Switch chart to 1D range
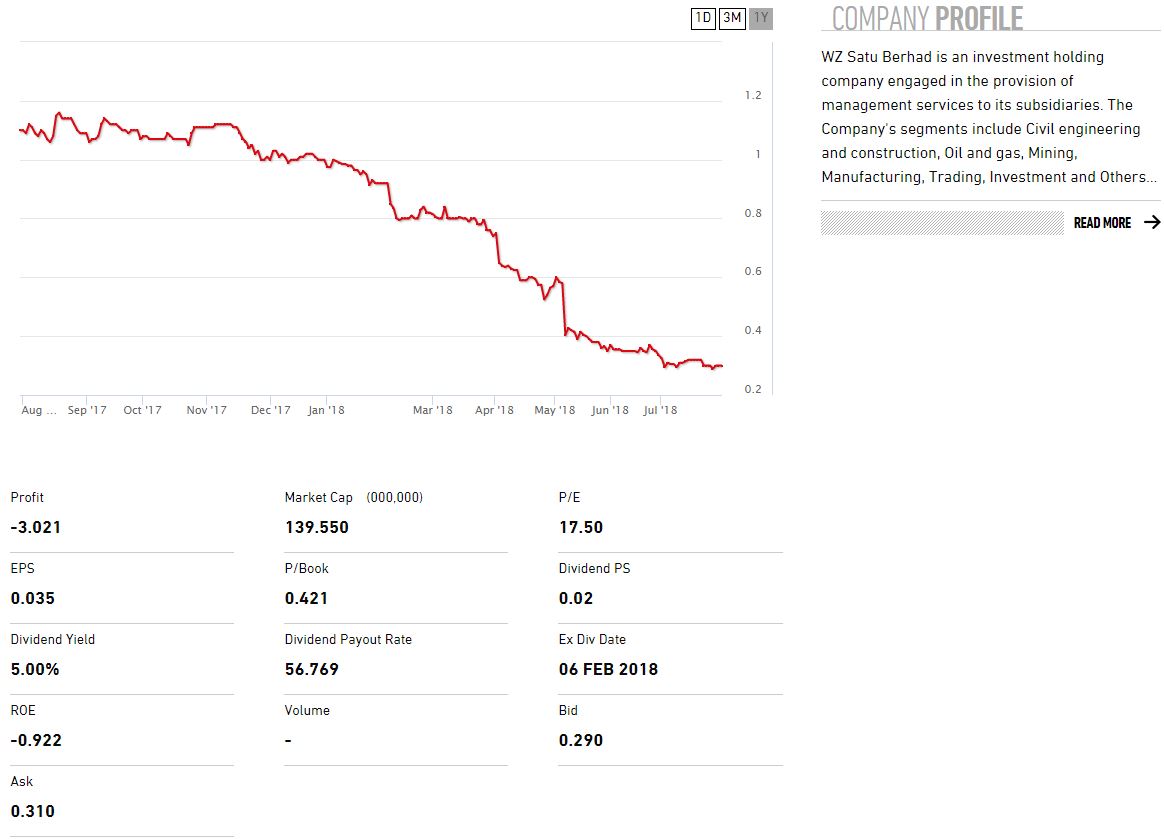The height and width of the screenshot is (839, 1164). click(703, 18)
